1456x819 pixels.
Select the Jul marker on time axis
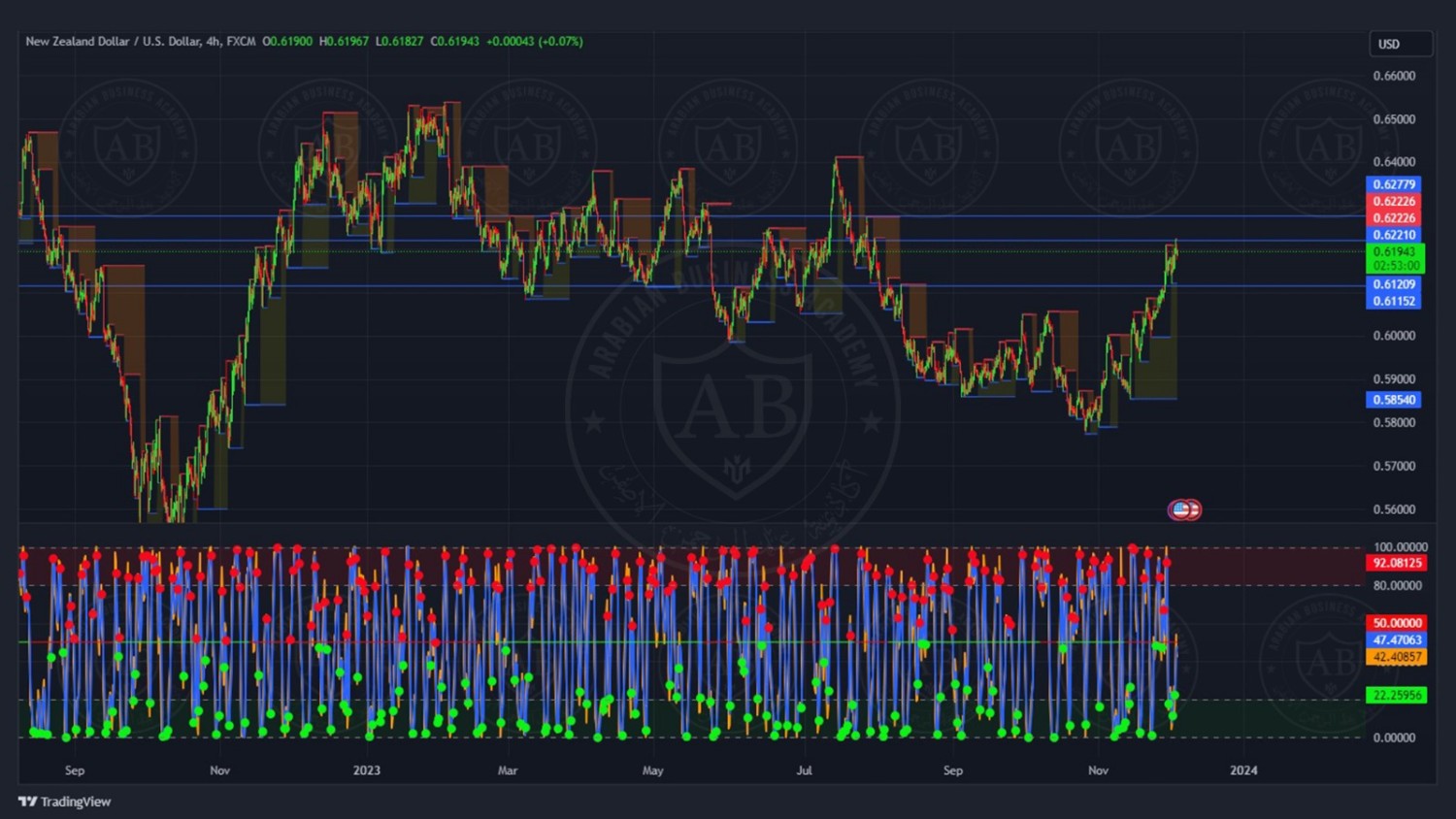click(x=804, y=770)
